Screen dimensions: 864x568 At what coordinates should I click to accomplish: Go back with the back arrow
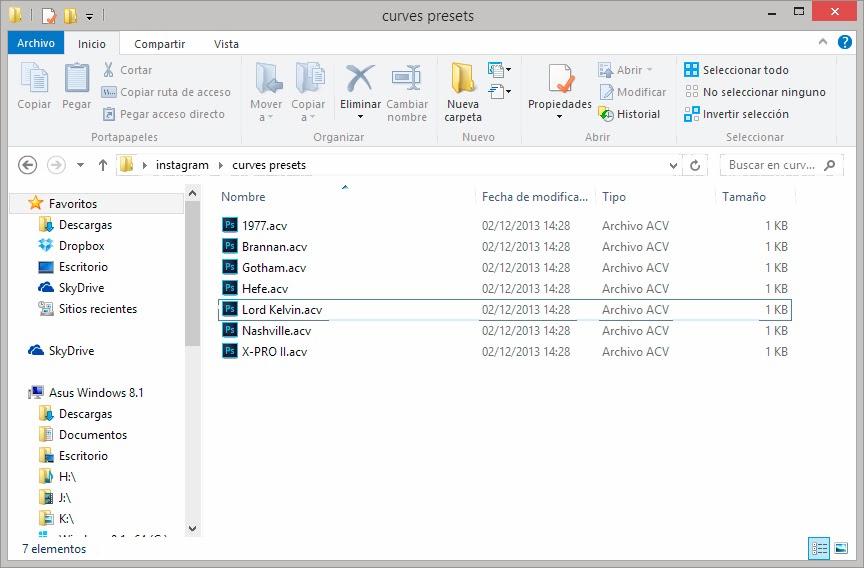(x=28, y=165)
